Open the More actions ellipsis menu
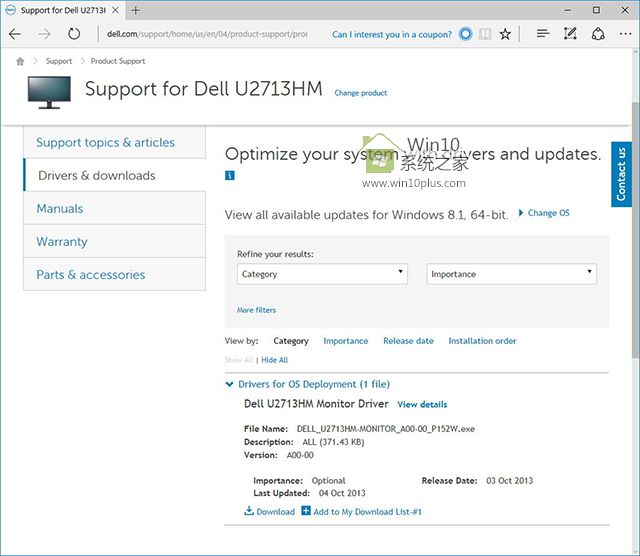Image resolution: width=640 pixels, height=556 pixels. (x=625, y=34)
